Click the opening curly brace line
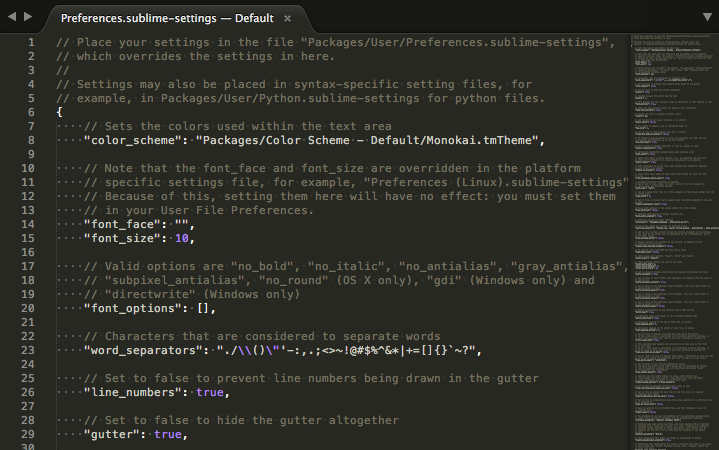The image size is (719, 450). (59, 112)
